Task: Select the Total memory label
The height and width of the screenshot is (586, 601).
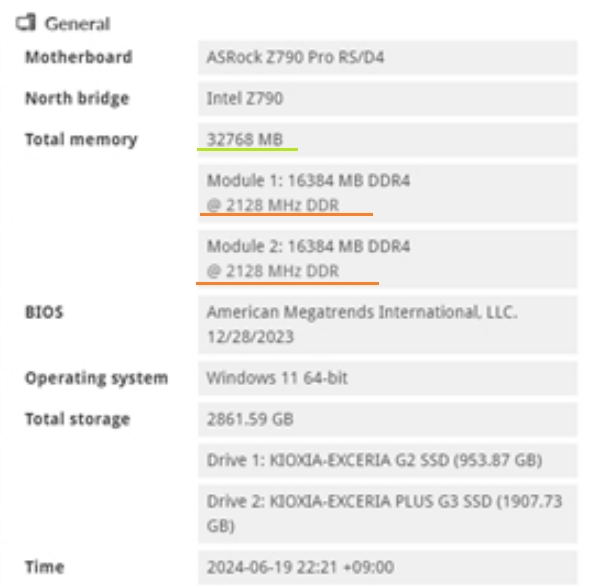Action: pyautogui.click(x=81, y=140)
